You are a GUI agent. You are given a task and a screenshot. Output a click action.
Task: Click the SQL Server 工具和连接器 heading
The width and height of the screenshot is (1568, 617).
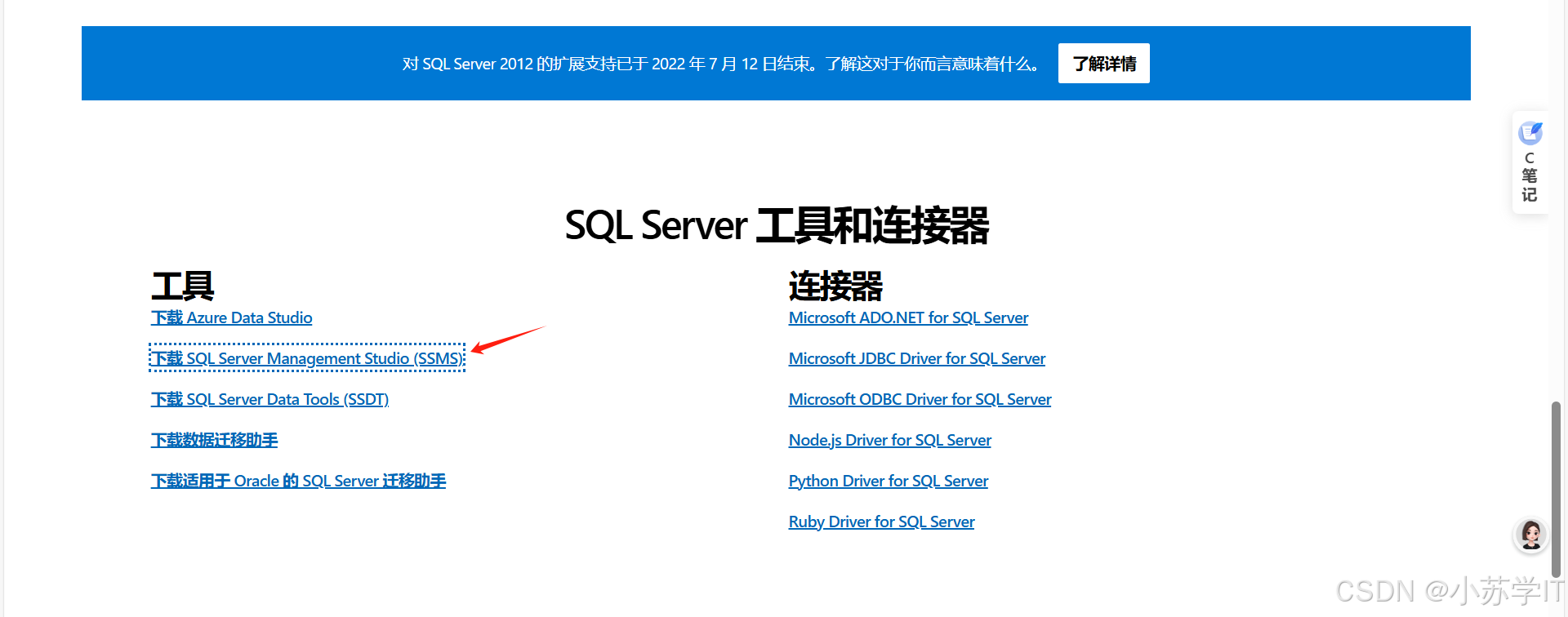(x=777, y=225)
